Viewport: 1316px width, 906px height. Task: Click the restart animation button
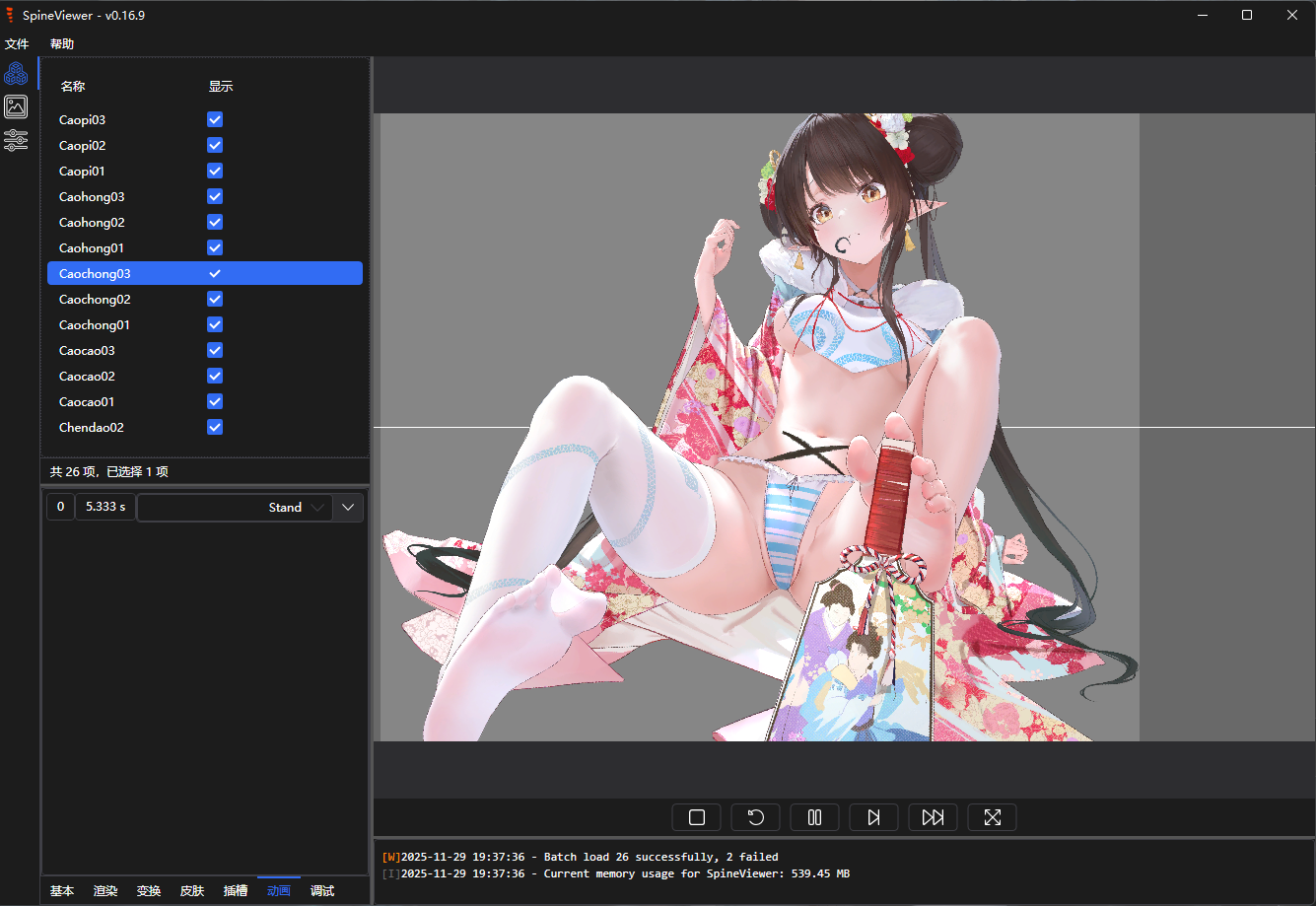(756, 817)
